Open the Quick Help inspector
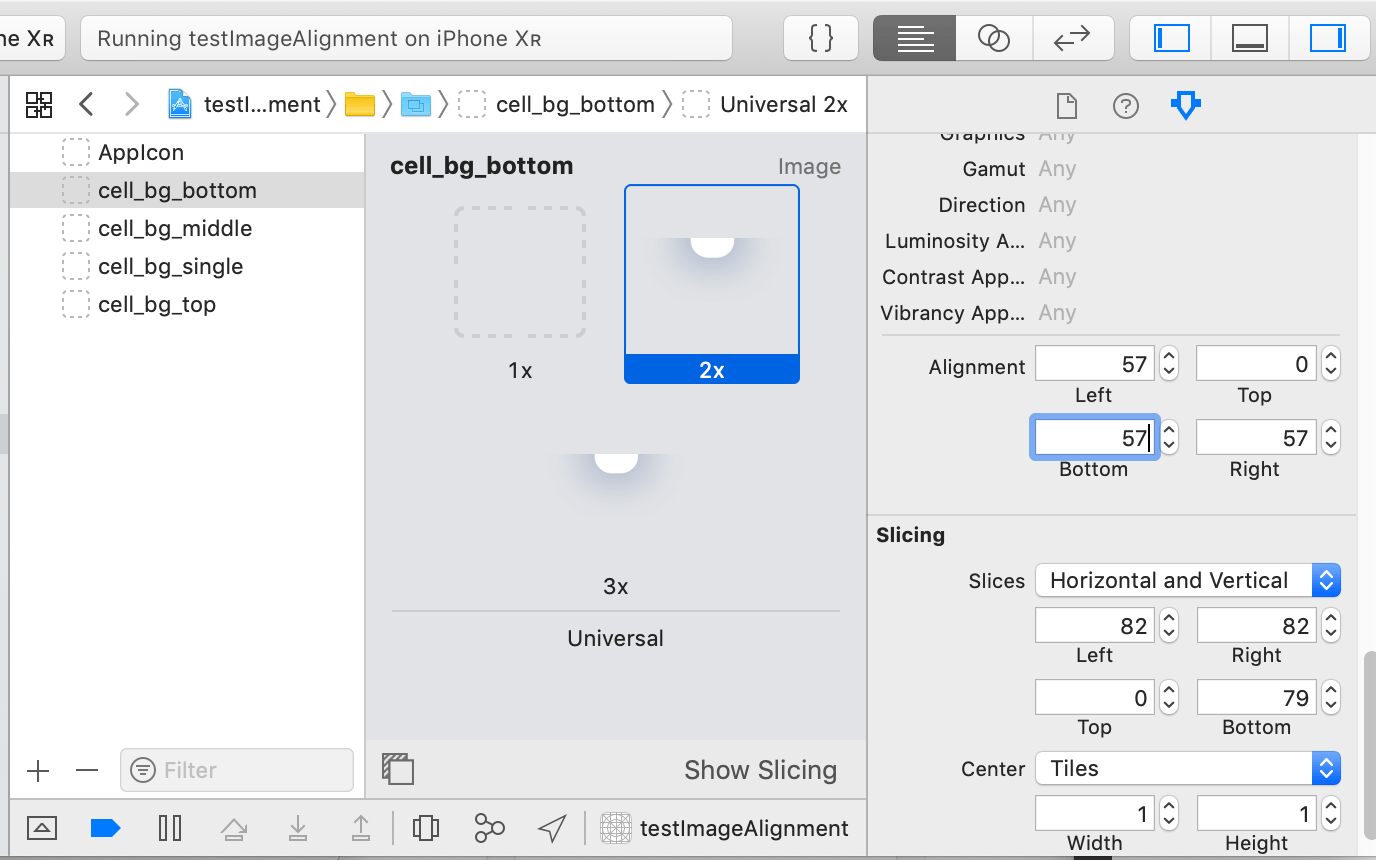Viewport: 1376px width, 860px height. (1125, 106)
